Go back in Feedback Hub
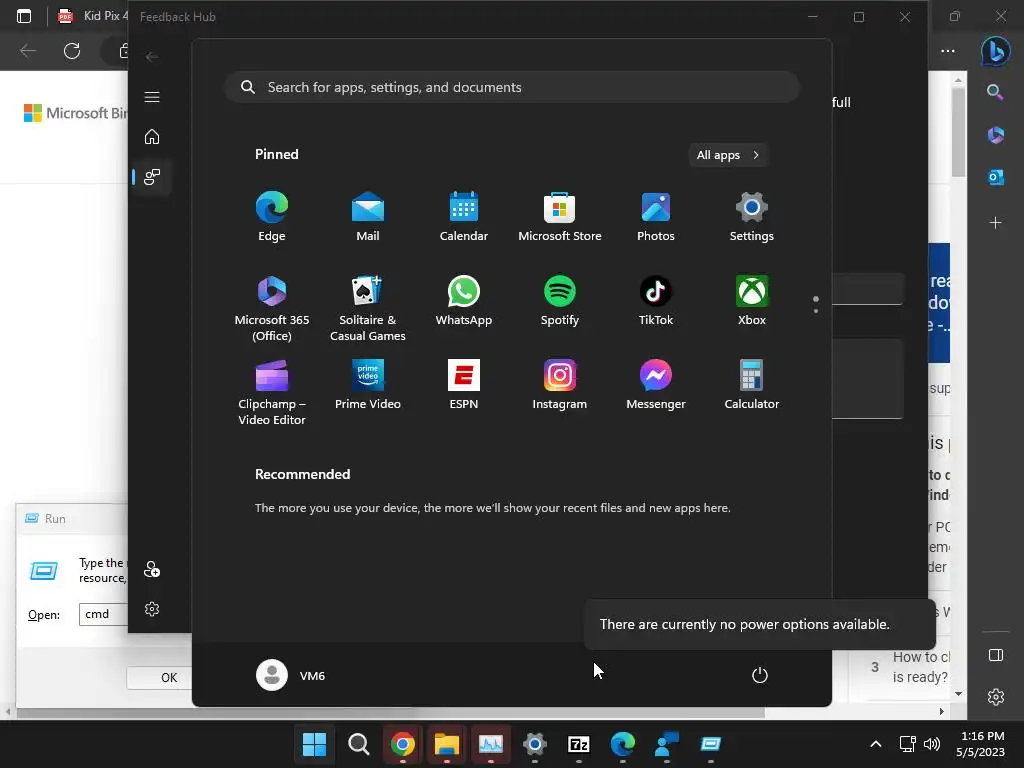Image resolution: width=1024 pixels, height=768 pixels. click(x=152, y=57)
